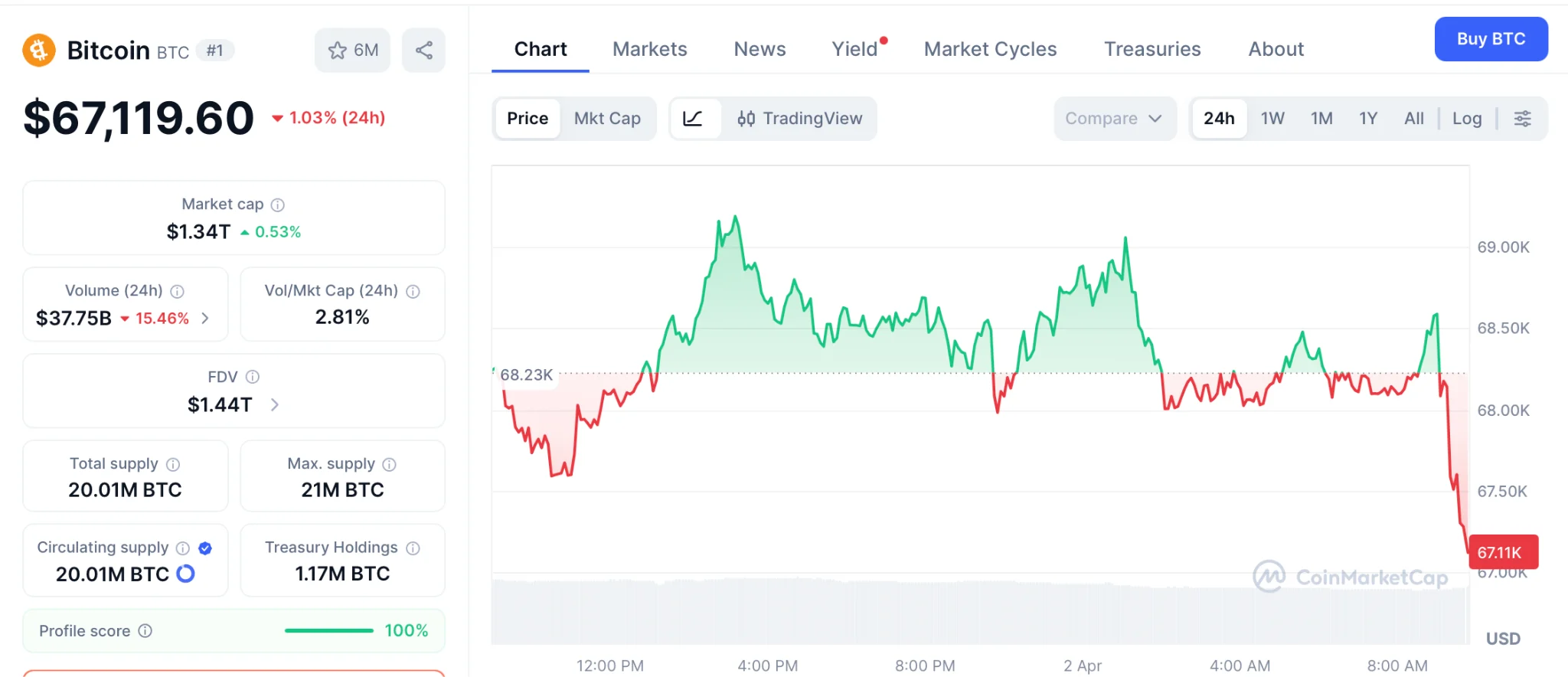Open the share icon next to the star
The width and height of the screenshot is (1568, 677).
(423, 49)
